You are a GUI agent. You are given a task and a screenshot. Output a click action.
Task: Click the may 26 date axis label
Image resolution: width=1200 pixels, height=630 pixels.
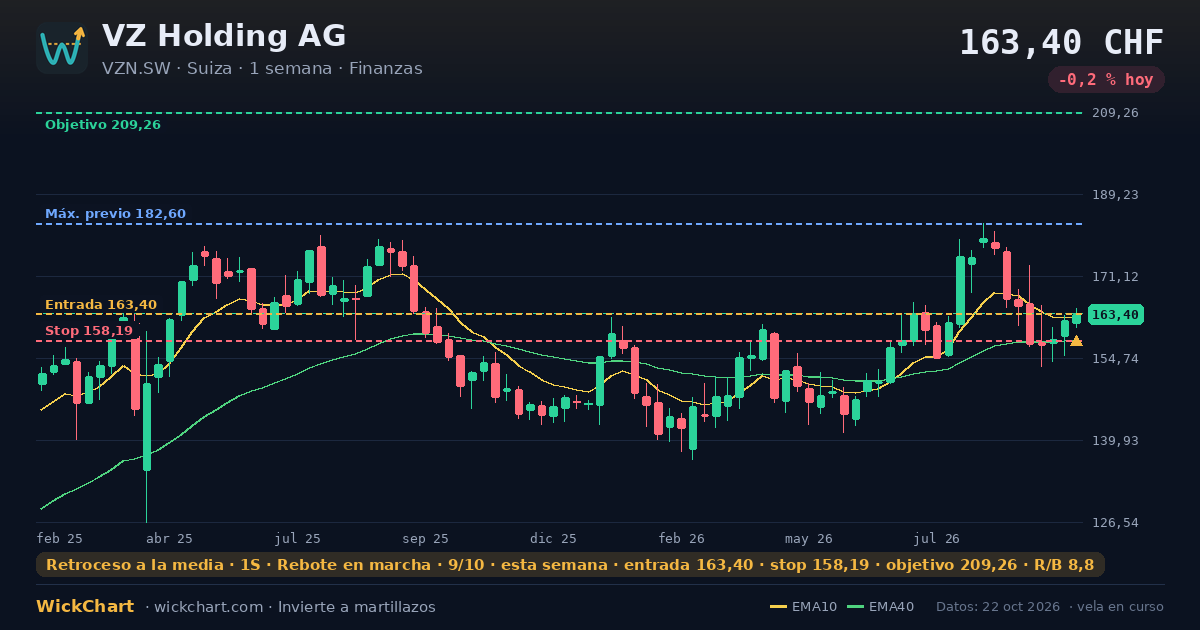point(809,538)
